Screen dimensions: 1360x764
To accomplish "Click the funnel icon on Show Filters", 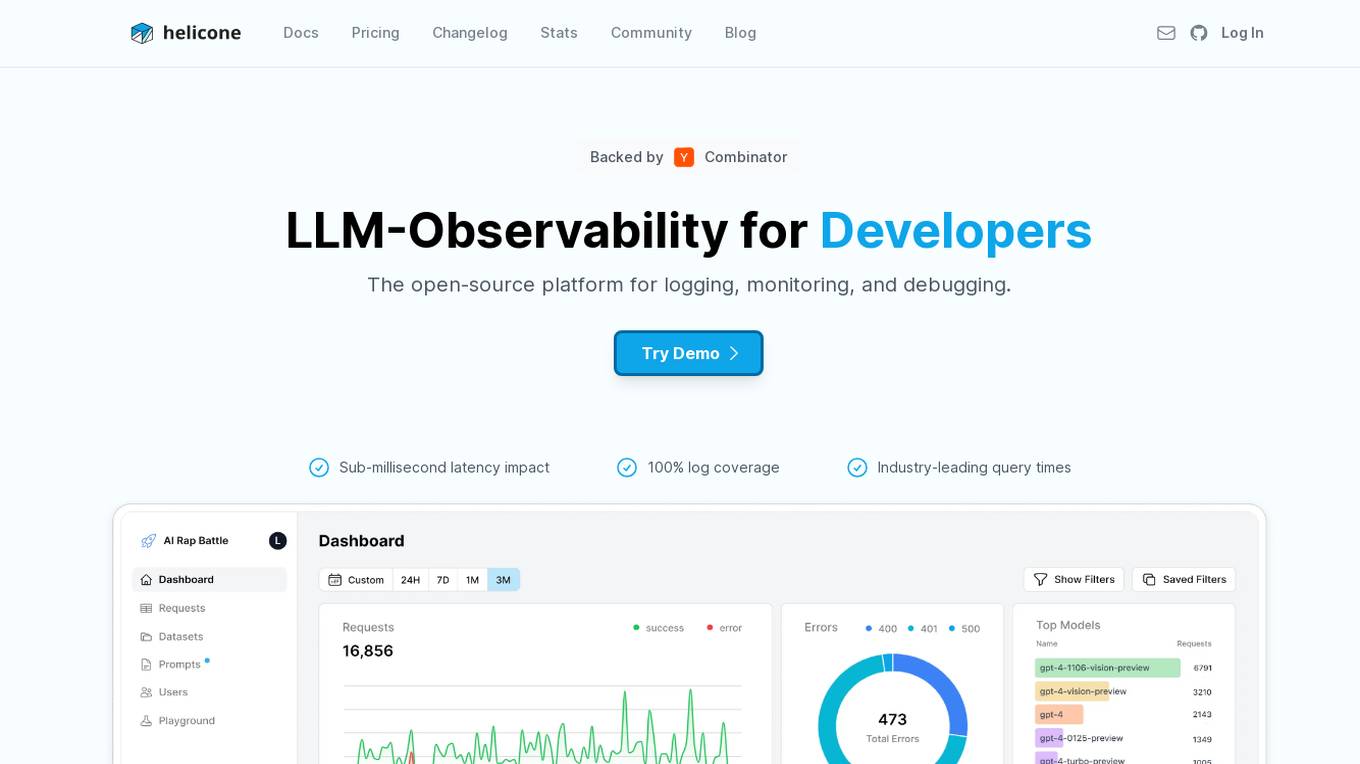I will (1040, 580).
